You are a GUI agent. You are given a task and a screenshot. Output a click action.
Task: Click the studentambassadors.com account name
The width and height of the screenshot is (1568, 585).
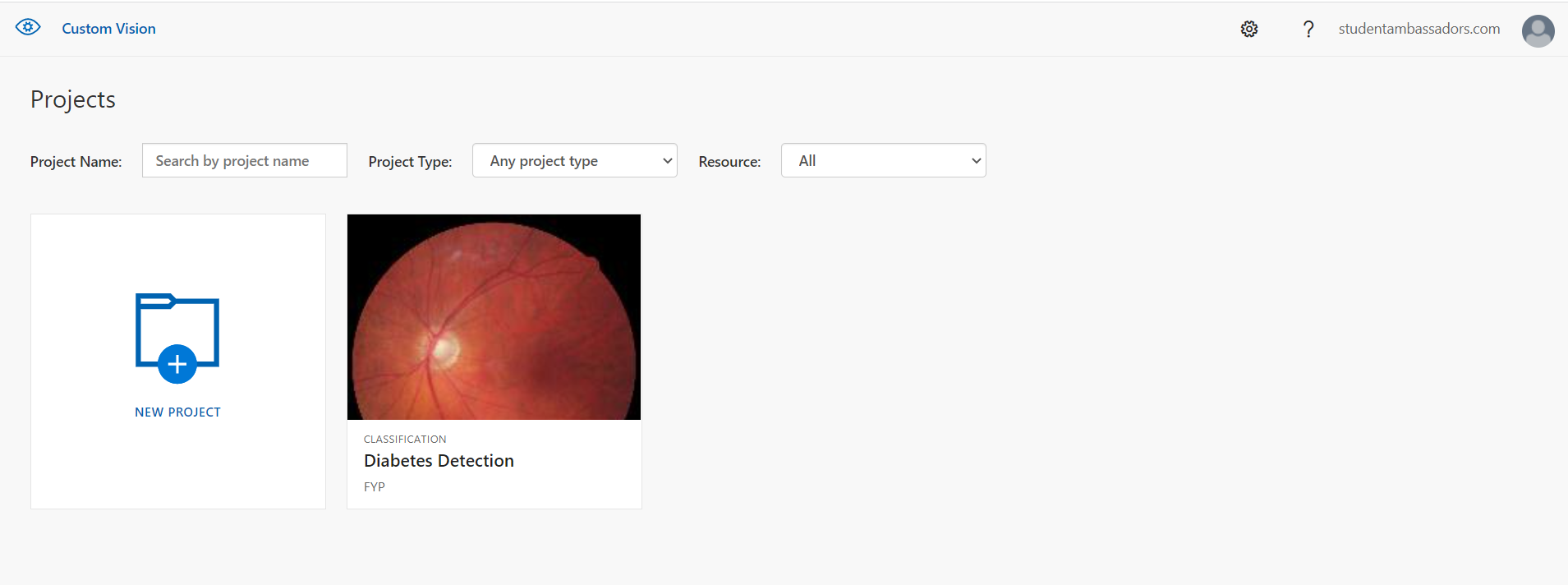pos(1419,29)
